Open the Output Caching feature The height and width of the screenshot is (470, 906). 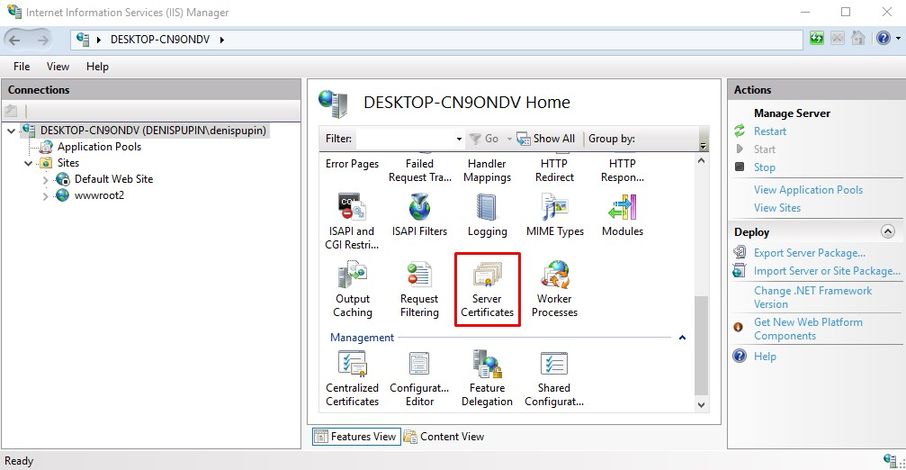point(352,289)
